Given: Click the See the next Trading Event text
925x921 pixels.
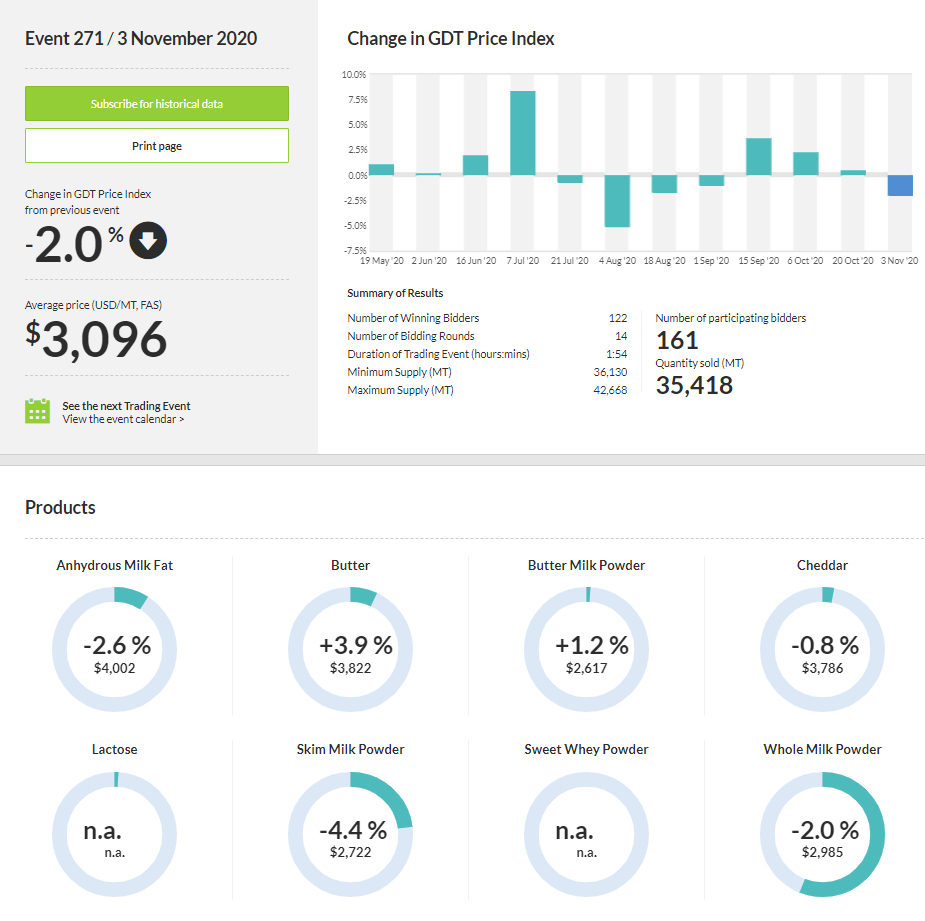Looking at the screenshot, I should (x=126, y=406).
